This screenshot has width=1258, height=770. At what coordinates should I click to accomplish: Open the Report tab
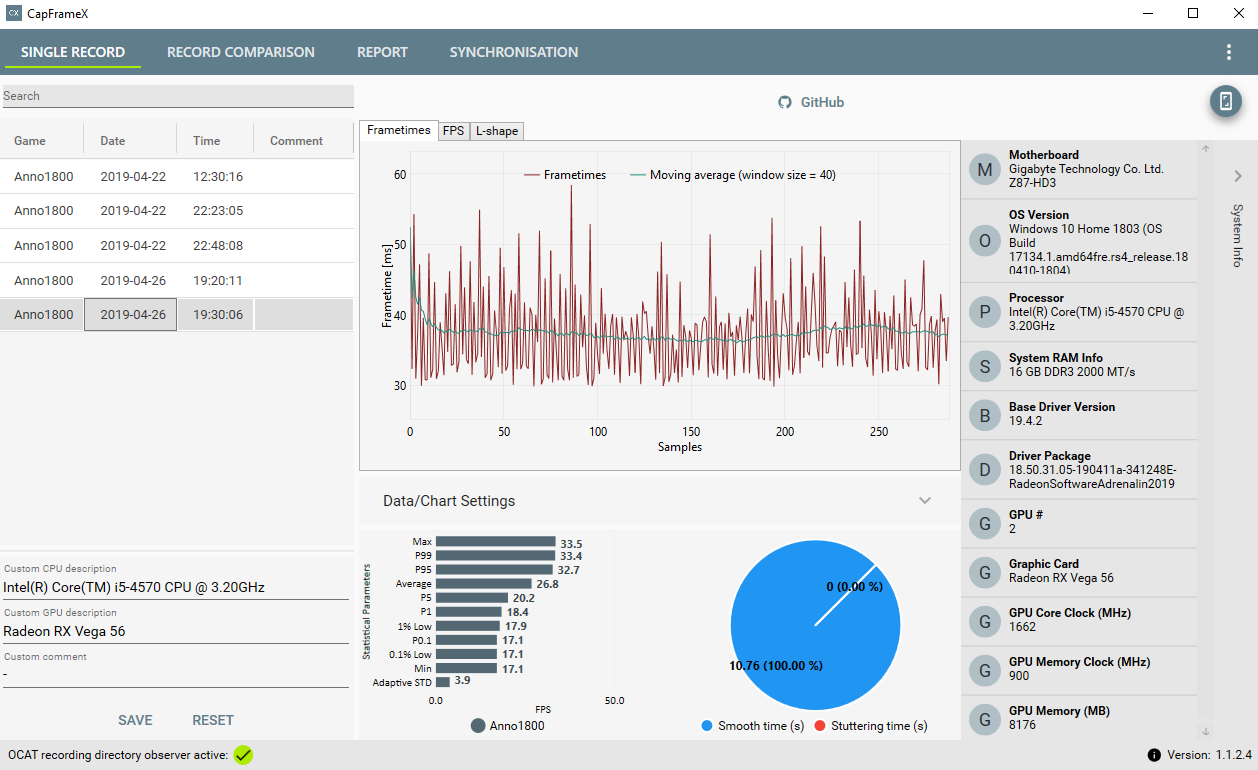click(383, 52)
